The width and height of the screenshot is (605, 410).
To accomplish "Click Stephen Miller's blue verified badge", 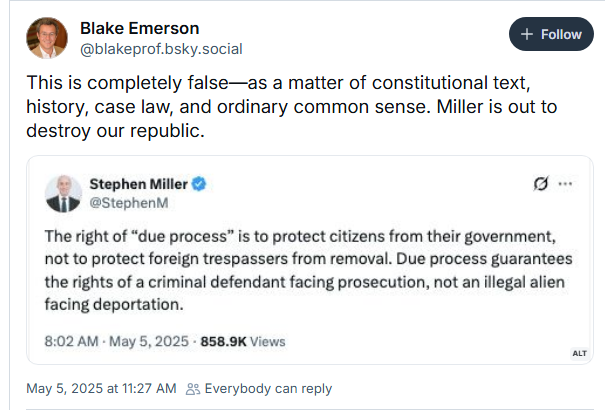I will [199, 184].
